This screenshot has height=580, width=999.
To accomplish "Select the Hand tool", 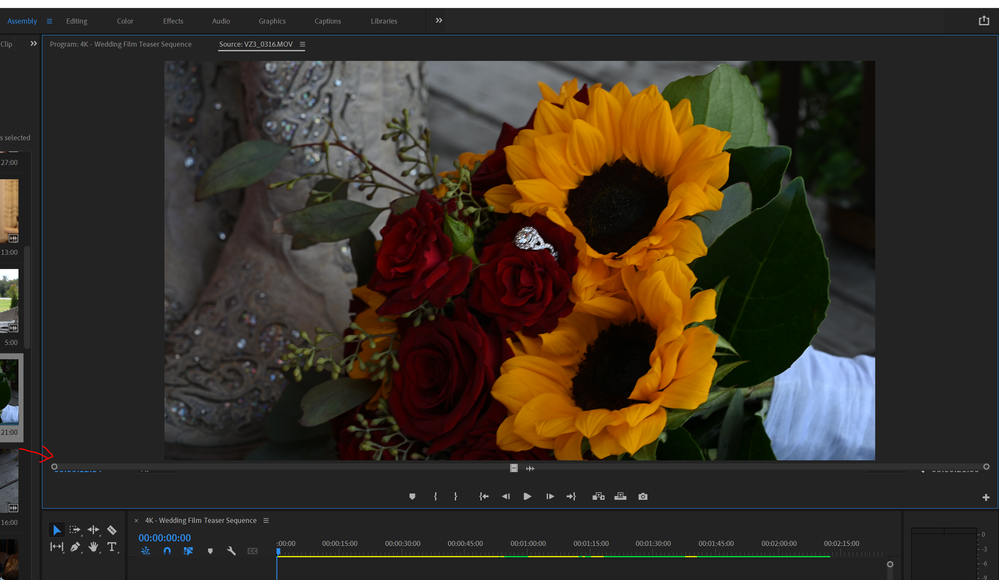I will click(93, 547).
